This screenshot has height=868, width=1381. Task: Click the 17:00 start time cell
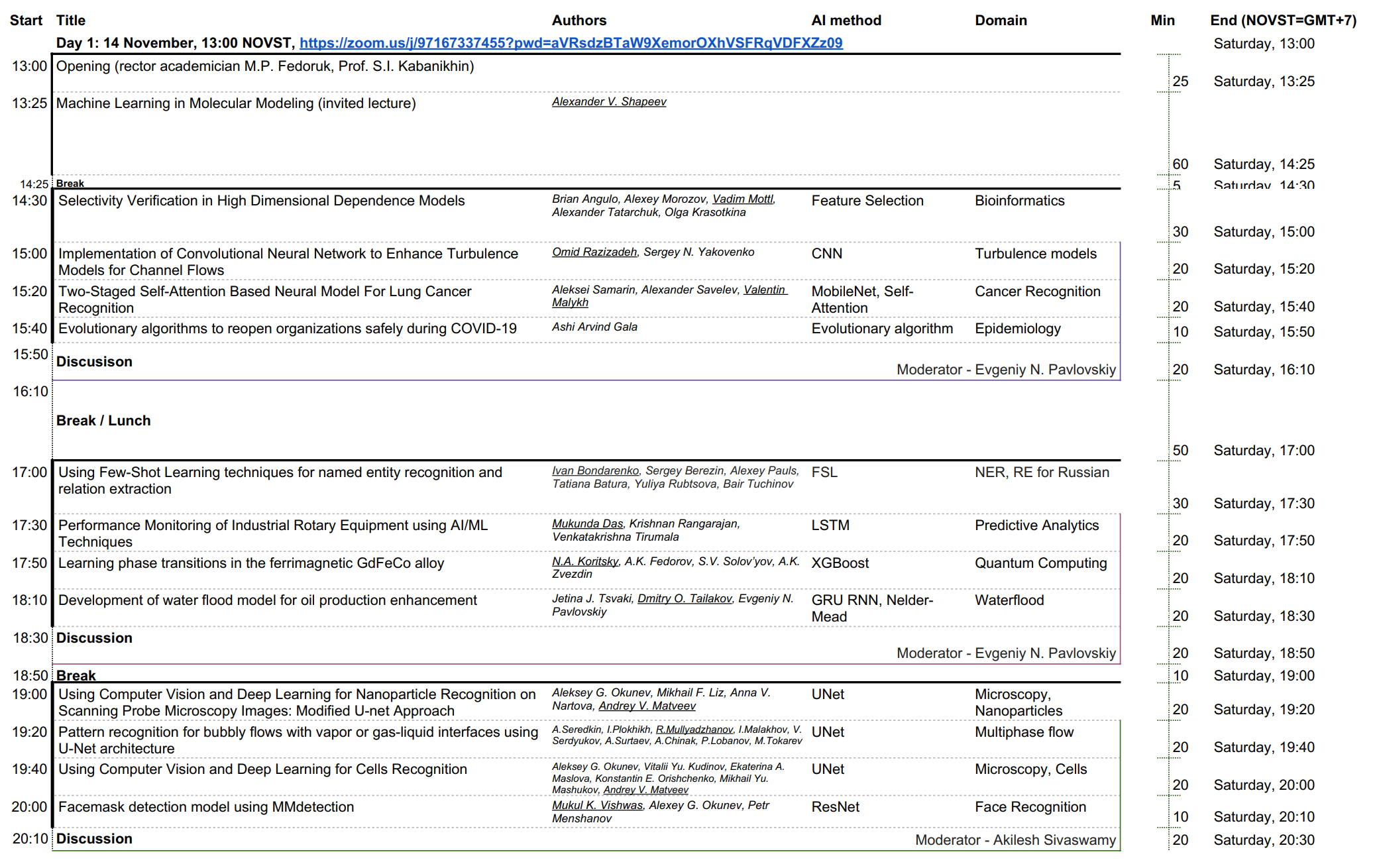[30, 472]
